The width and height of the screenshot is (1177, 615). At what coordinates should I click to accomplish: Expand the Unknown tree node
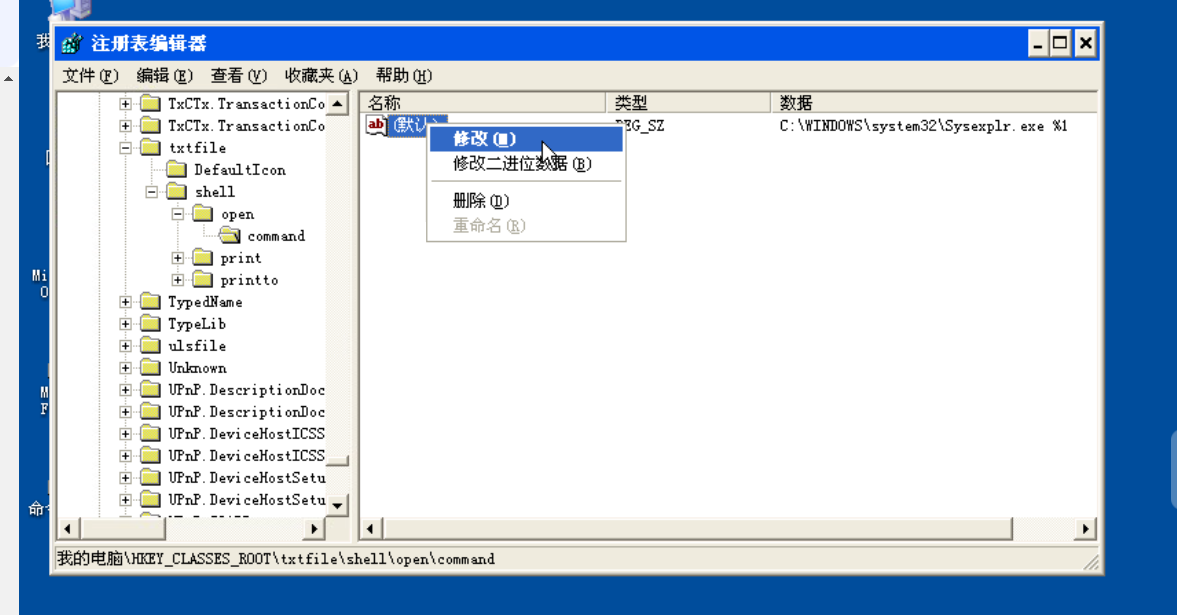tap(125, 368)
